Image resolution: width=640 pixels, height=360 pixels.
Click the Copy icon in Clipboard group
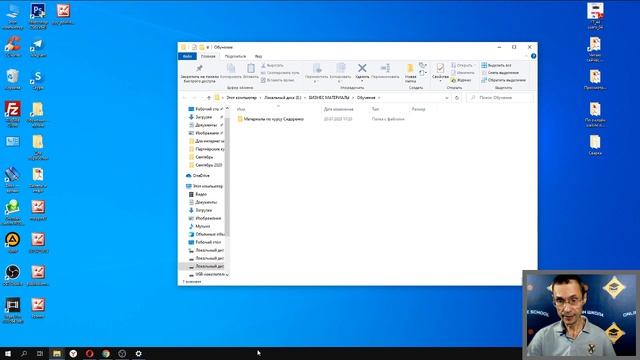click(231, 69)
